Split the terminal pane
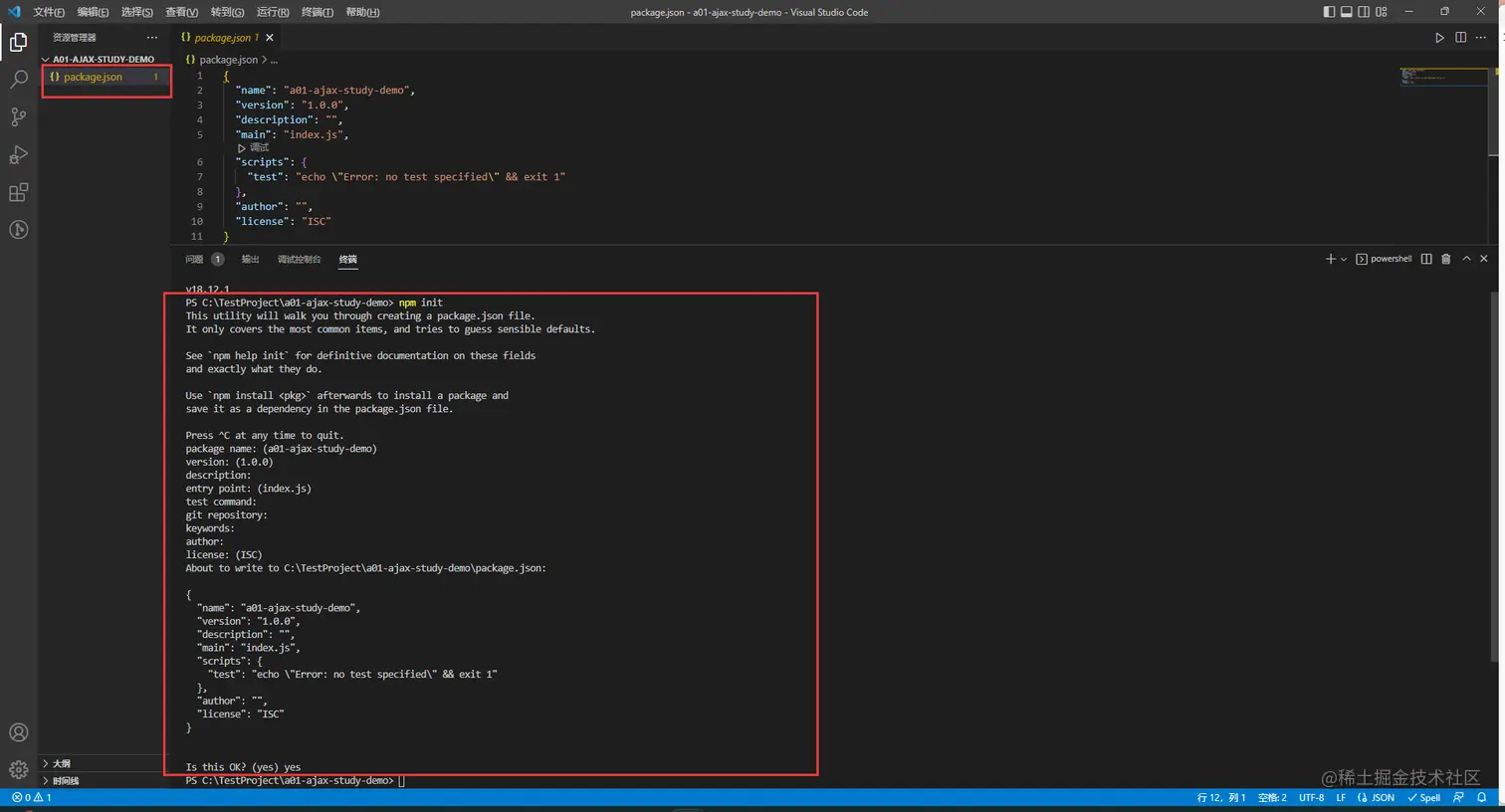This screenshot has width=1505, height=812. [x=1426, y=259]
